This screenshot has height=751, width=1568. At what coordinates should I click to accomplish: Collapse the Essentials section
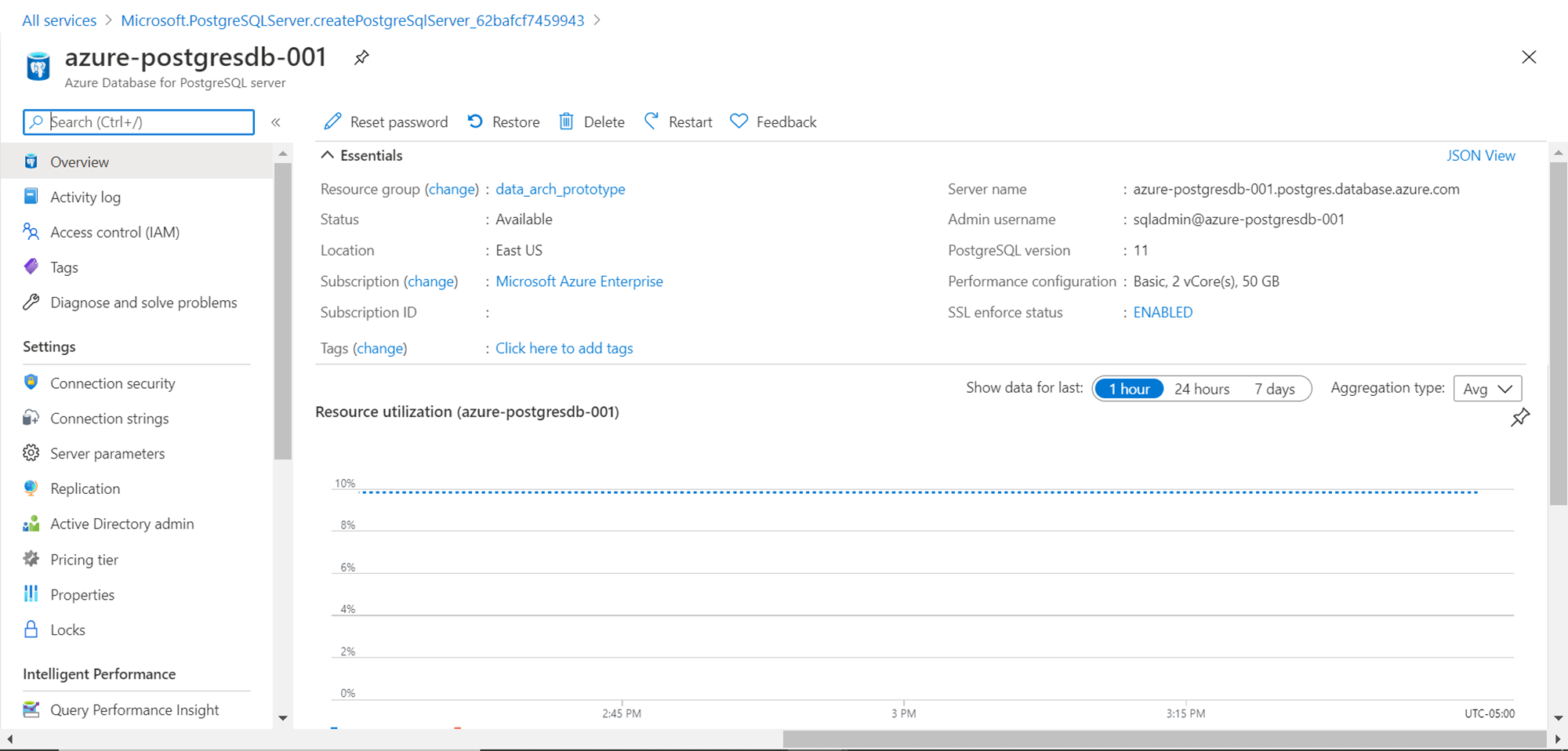pyautogui.click(x=328, y=155)
